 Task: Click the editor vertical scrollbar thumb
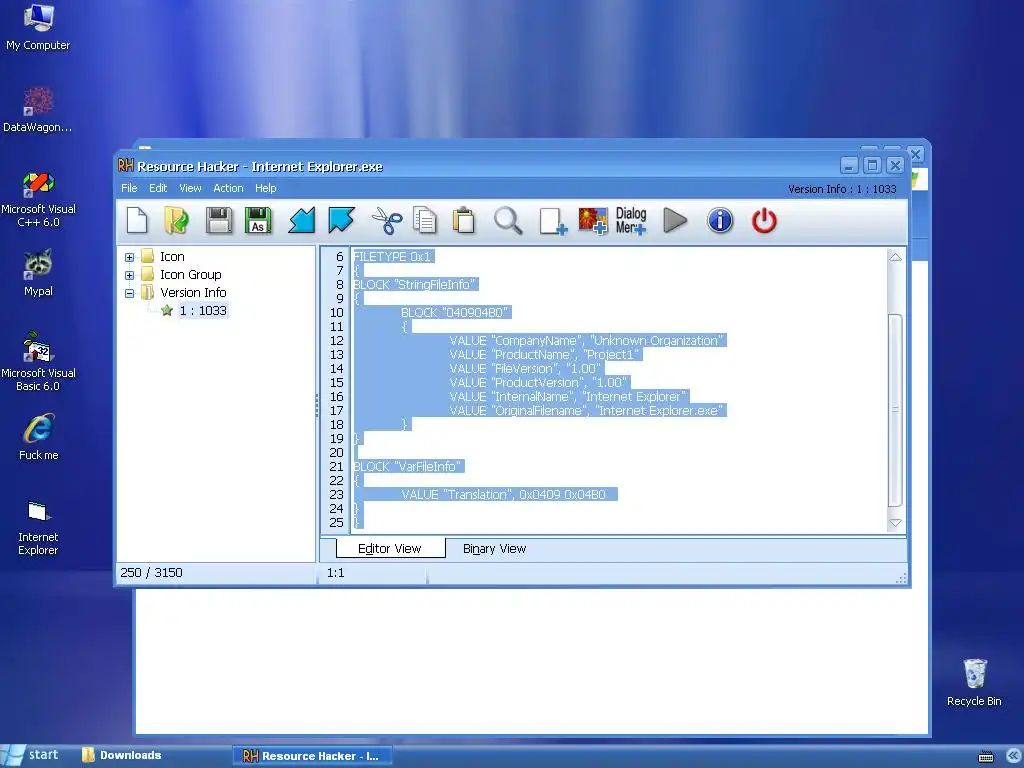[x=895, y=410]
